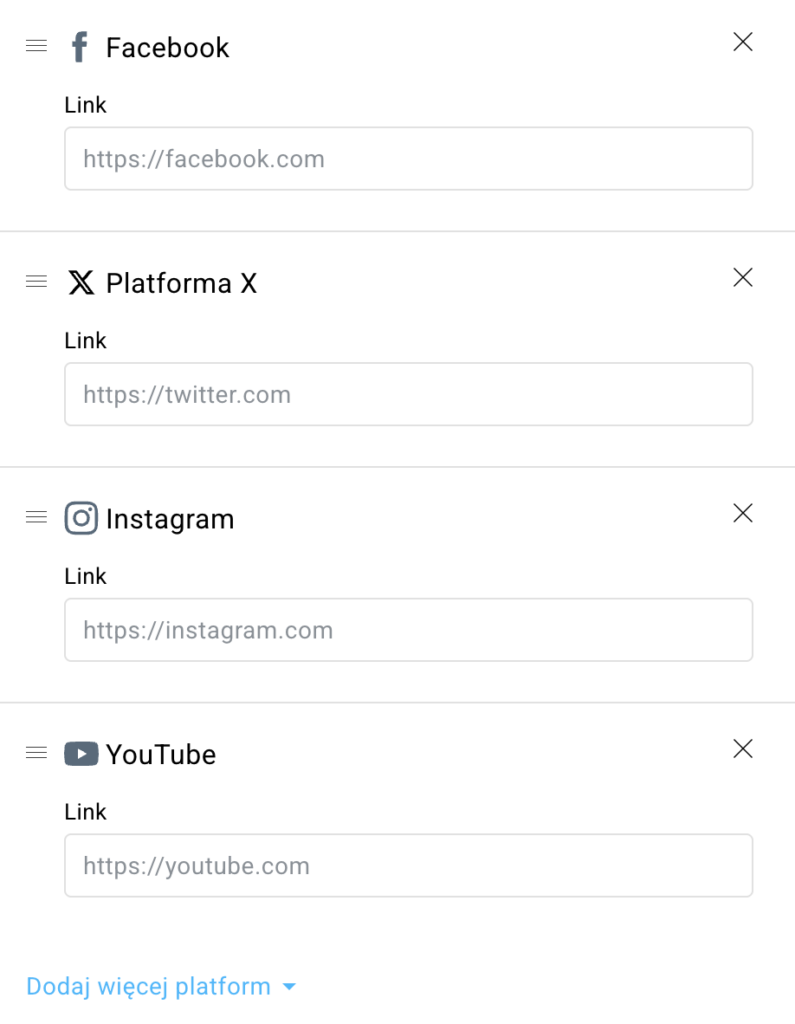
Task: Remove the YouTube entry
Action: (x=743, y=749)
